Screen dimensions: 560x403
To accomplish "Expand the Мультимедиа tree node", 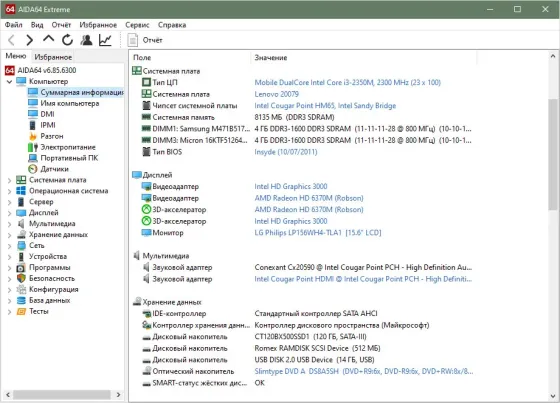I will coord(9,224).
